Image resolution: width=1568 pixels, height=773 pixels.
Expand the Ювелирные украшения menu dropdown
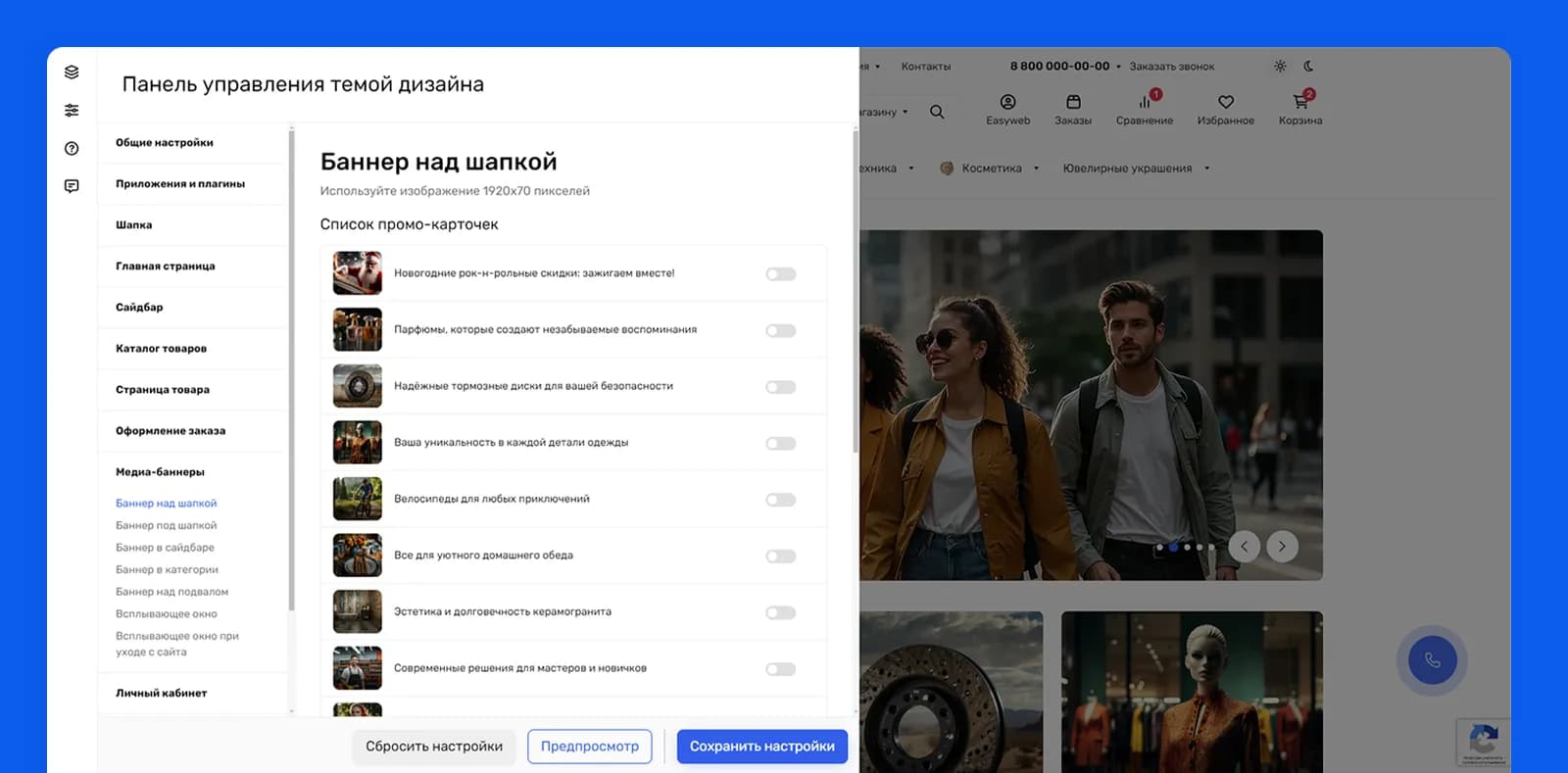coord(1207,169)
